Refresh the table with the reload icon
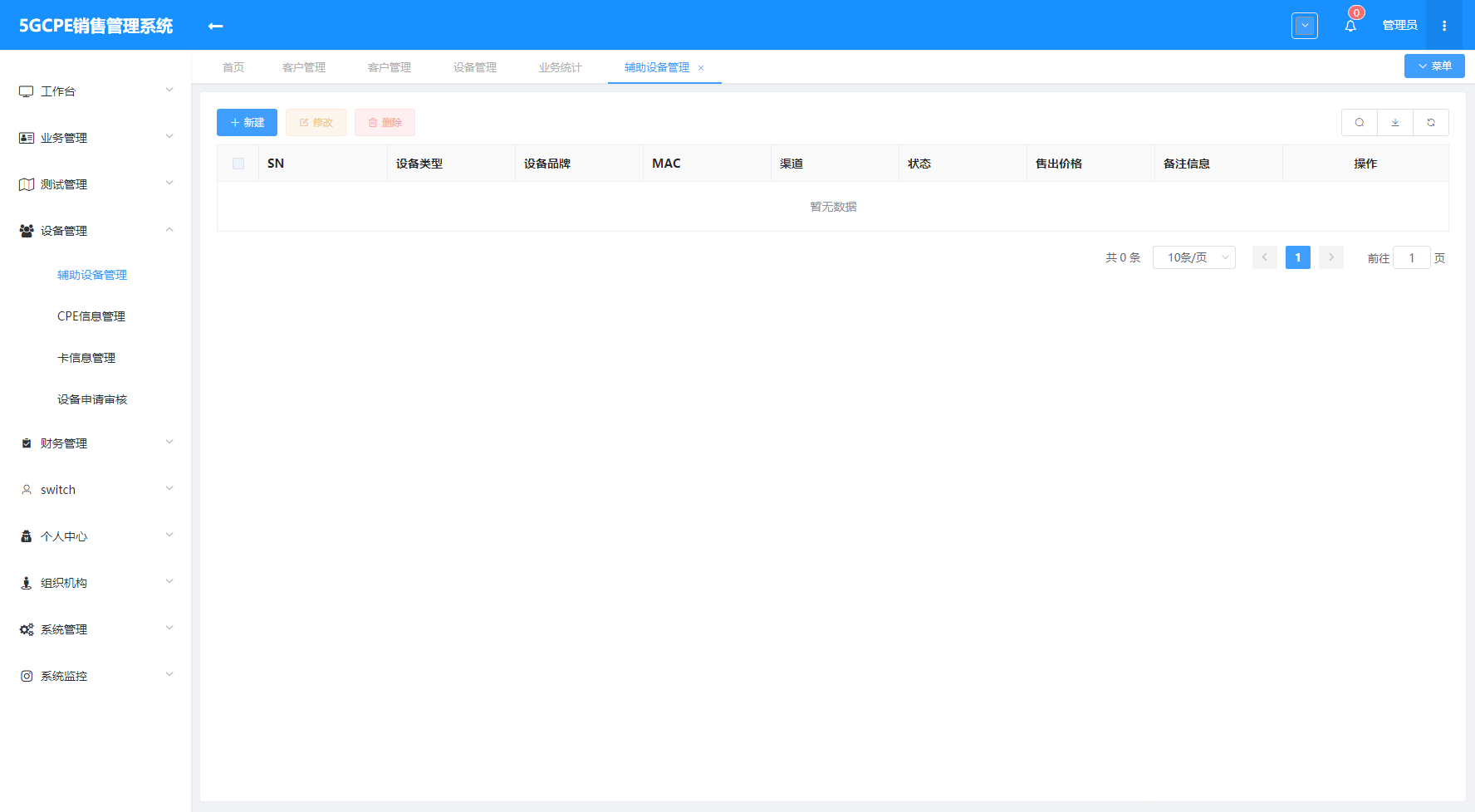1475x812 pixels. click(x=1431, y=122)
